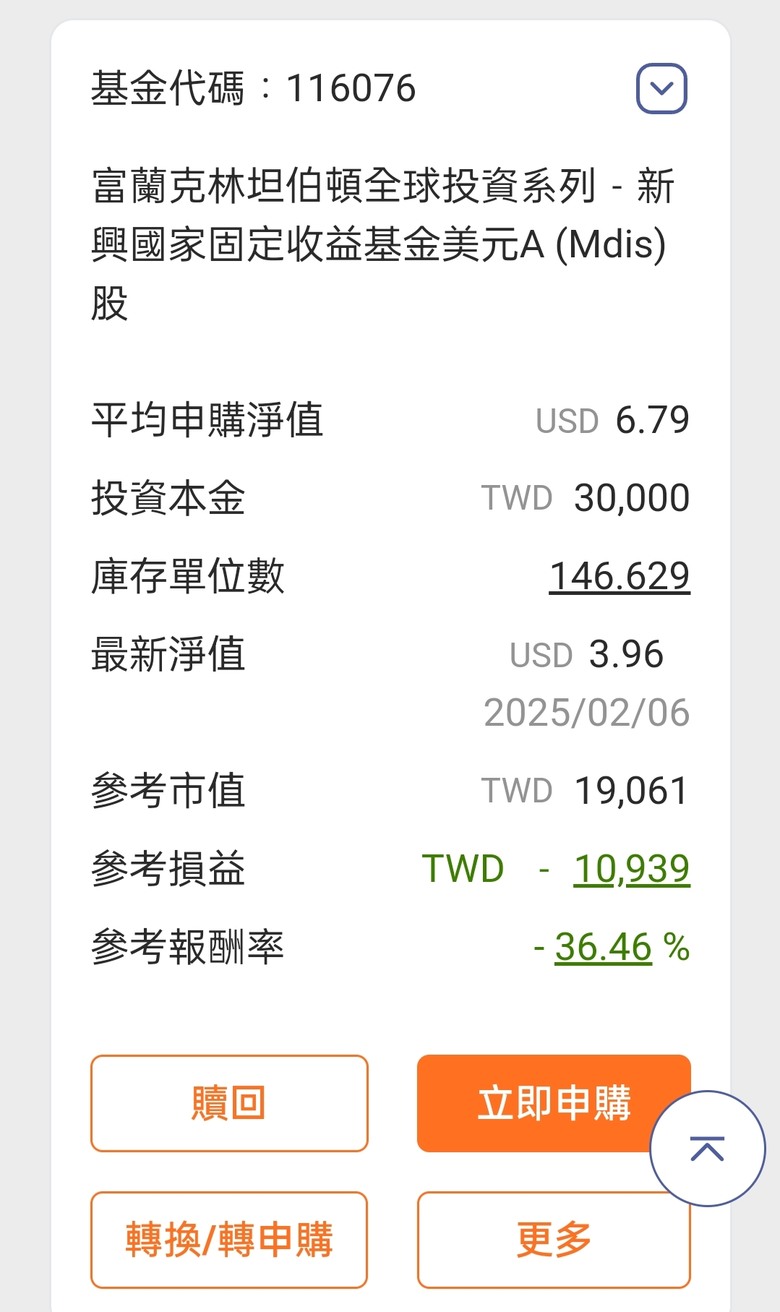Tap the TWD 30,000 principal value
Viewport: 780px width, 1312px height.
pyautogui.click(x=586, y=498)
